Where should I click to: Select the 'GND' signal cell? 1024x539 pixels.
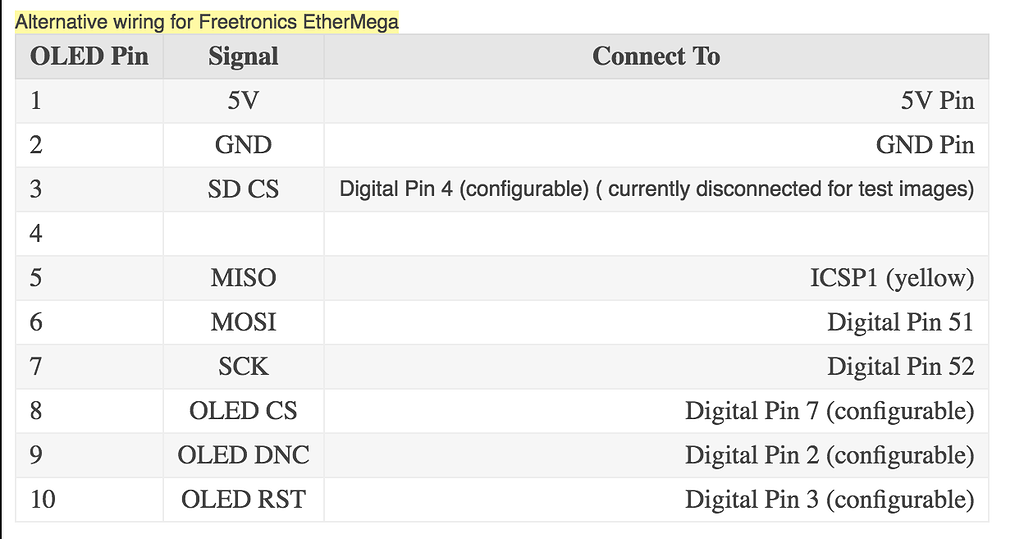[x=243, y=145]
